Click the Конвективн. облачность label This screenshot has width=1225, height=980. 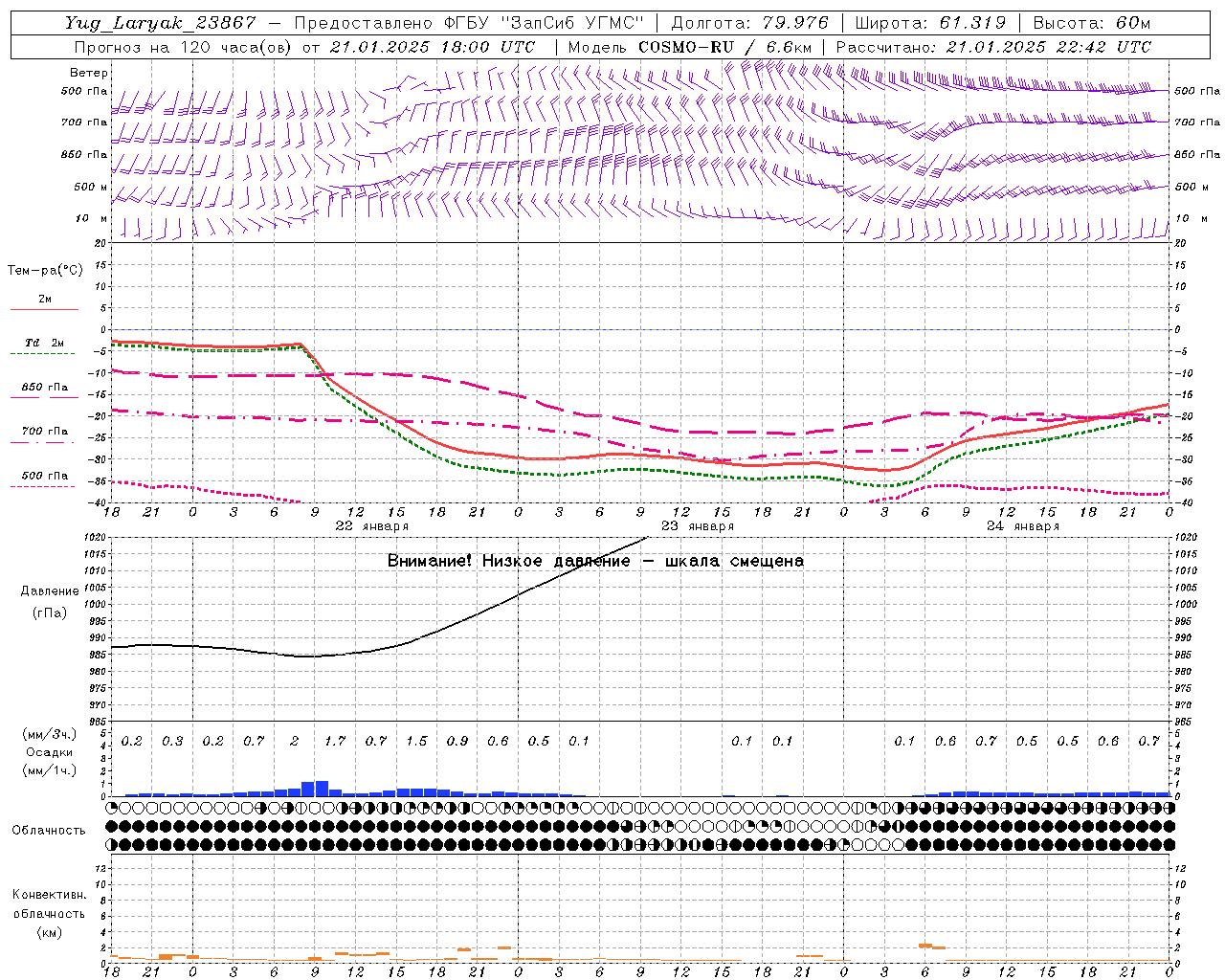(49, 904)
